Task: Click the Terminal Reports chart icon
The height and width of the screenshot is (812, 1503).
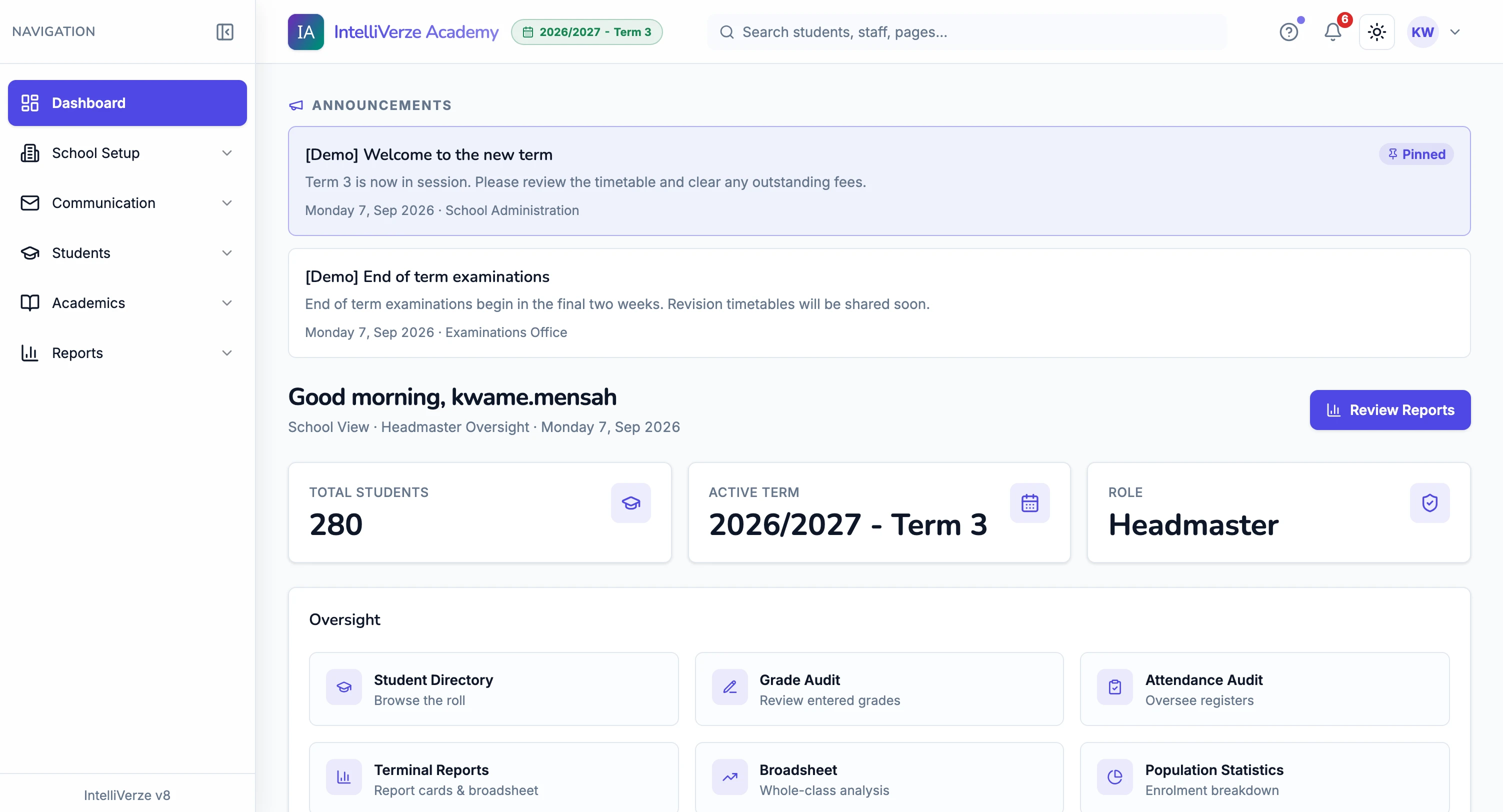Action: tap(343, 777)
